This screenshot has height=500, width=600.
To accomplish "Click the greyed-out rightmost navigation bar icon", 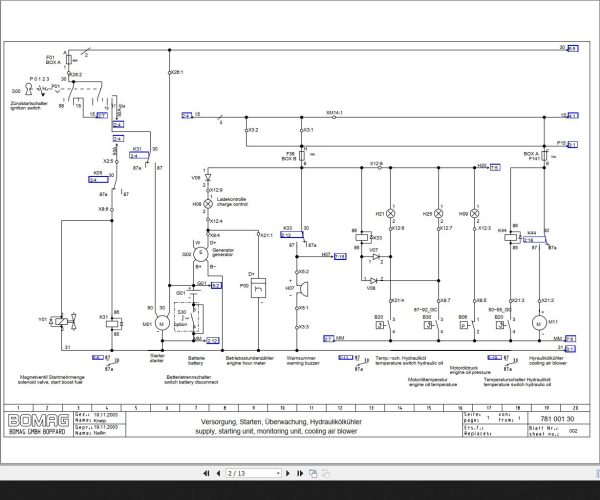I will pyautogui.click(x=326, y=473).
